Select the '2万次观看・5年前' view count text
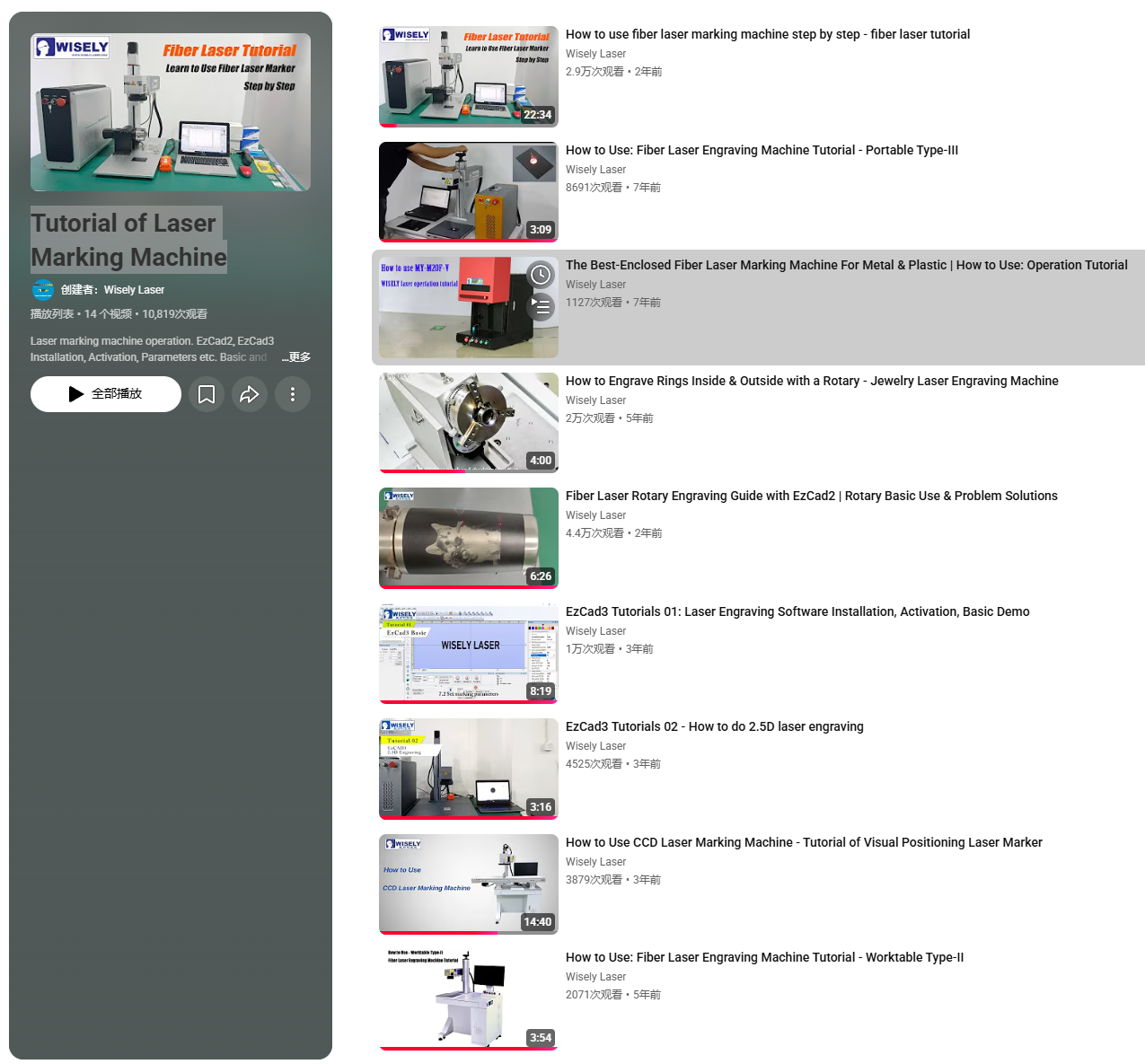The height and width of the screenshot is (1064, 1145). click(609, 418)
